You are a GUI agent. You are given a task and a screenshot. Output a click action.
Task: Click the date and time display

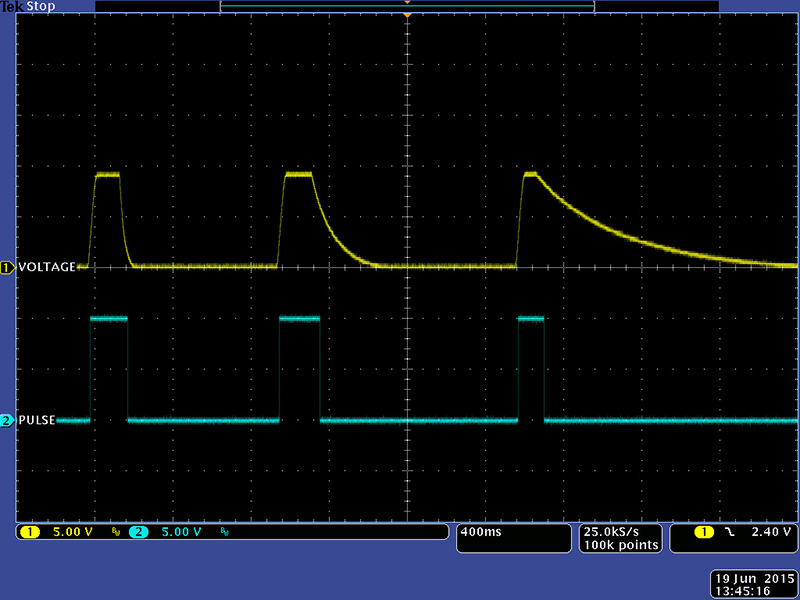[x=753, y=585]
